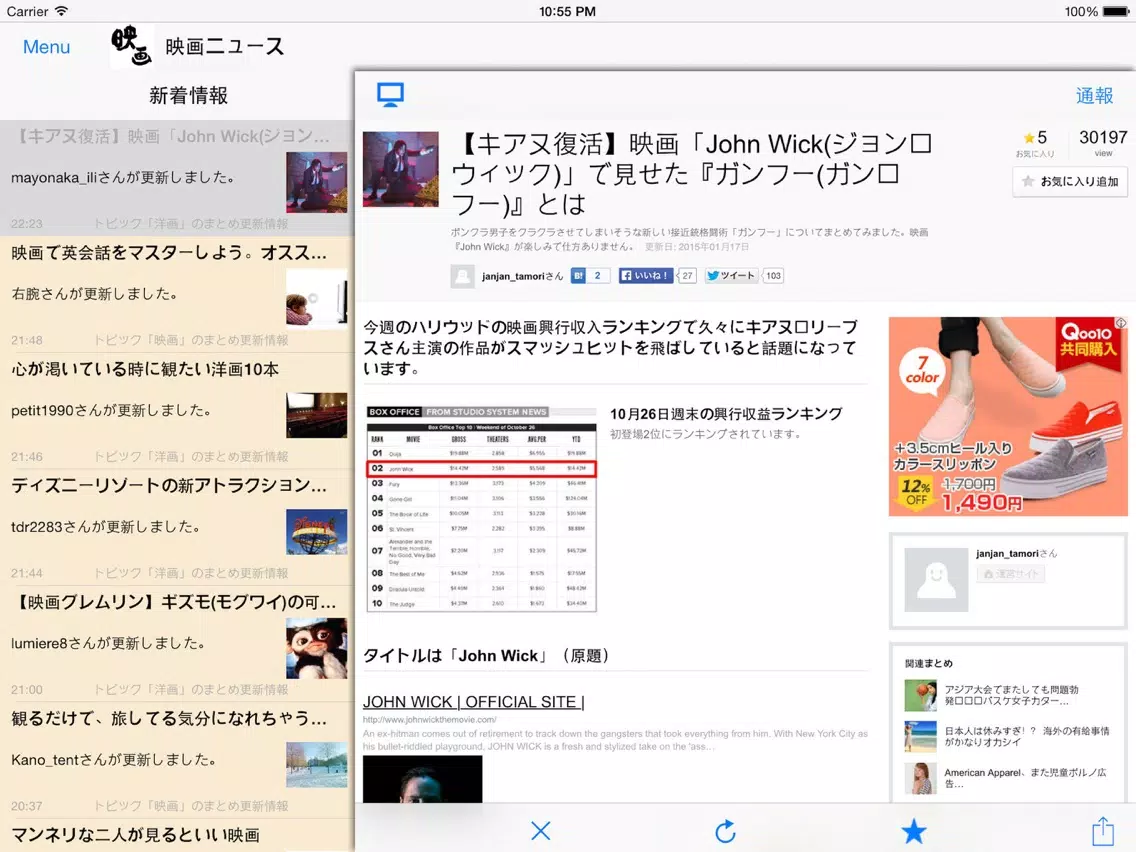Image resolution: width=1136 pixels, height=852 pixels.
Task: Open the share sheet icon in bottom toolbar
Action: 1103,830
